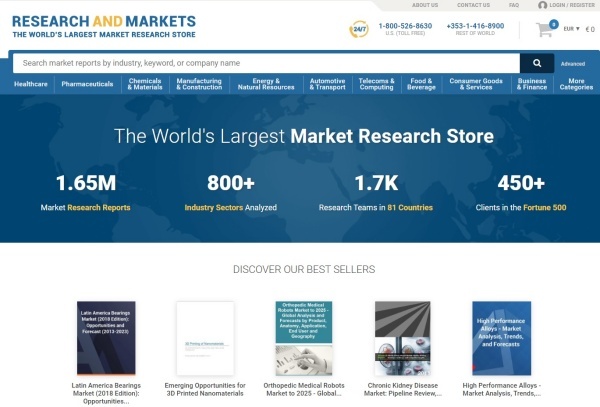600x407 pixels.
Task: Click the 450+ statistic figure
Action: (x=521, y=182)
